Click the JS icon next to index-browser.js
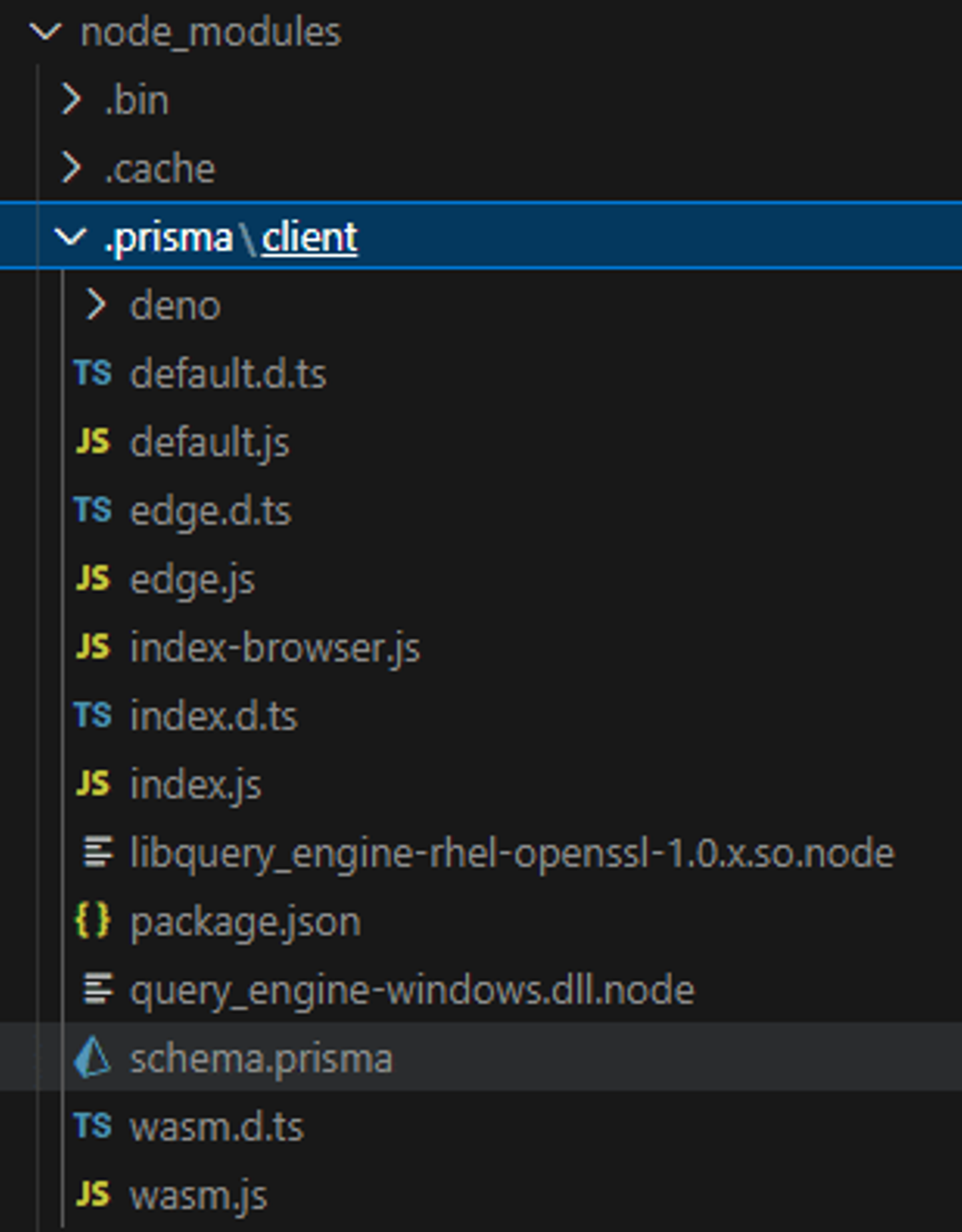Screen dimensions: 962x1232 click(92, 647)
